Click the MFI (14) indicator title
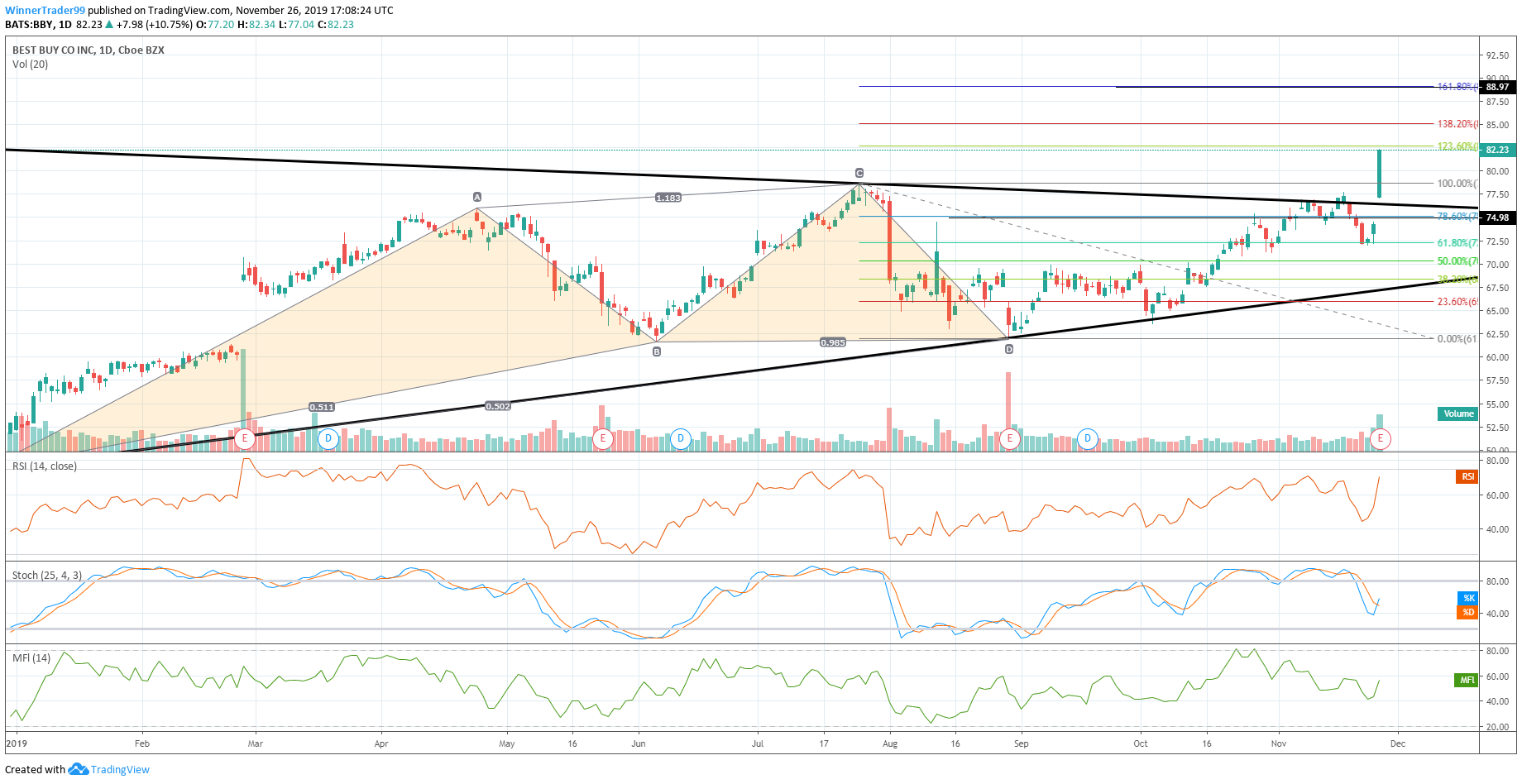 click(x=31, y=658)
